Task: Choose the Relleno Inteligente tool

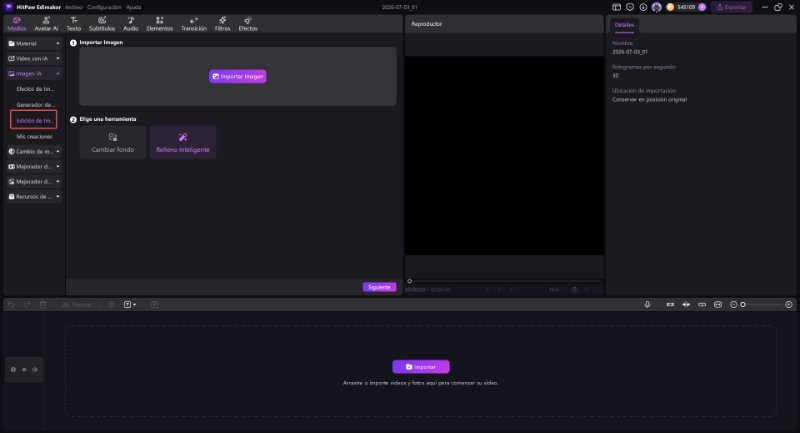Action: point(183,142)
